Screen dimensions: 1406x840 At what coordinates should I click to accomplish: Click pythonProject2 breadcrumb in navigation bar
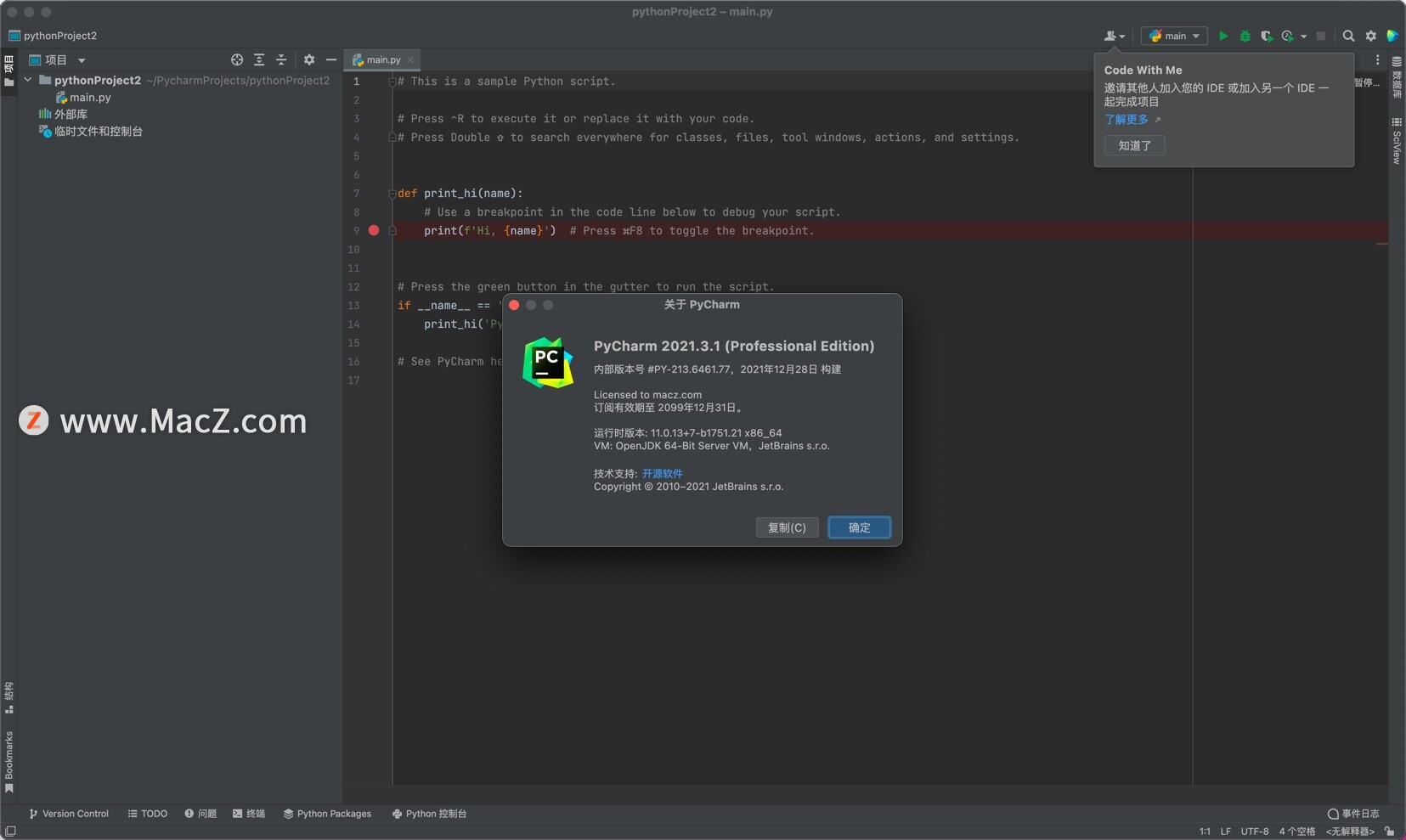[52, 36]
